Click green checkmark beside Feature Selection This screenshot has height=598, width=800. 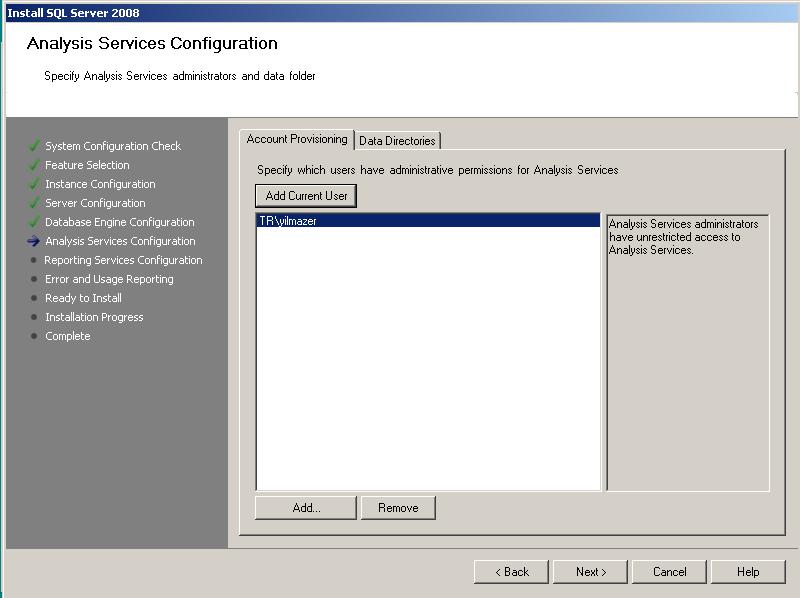34,165
